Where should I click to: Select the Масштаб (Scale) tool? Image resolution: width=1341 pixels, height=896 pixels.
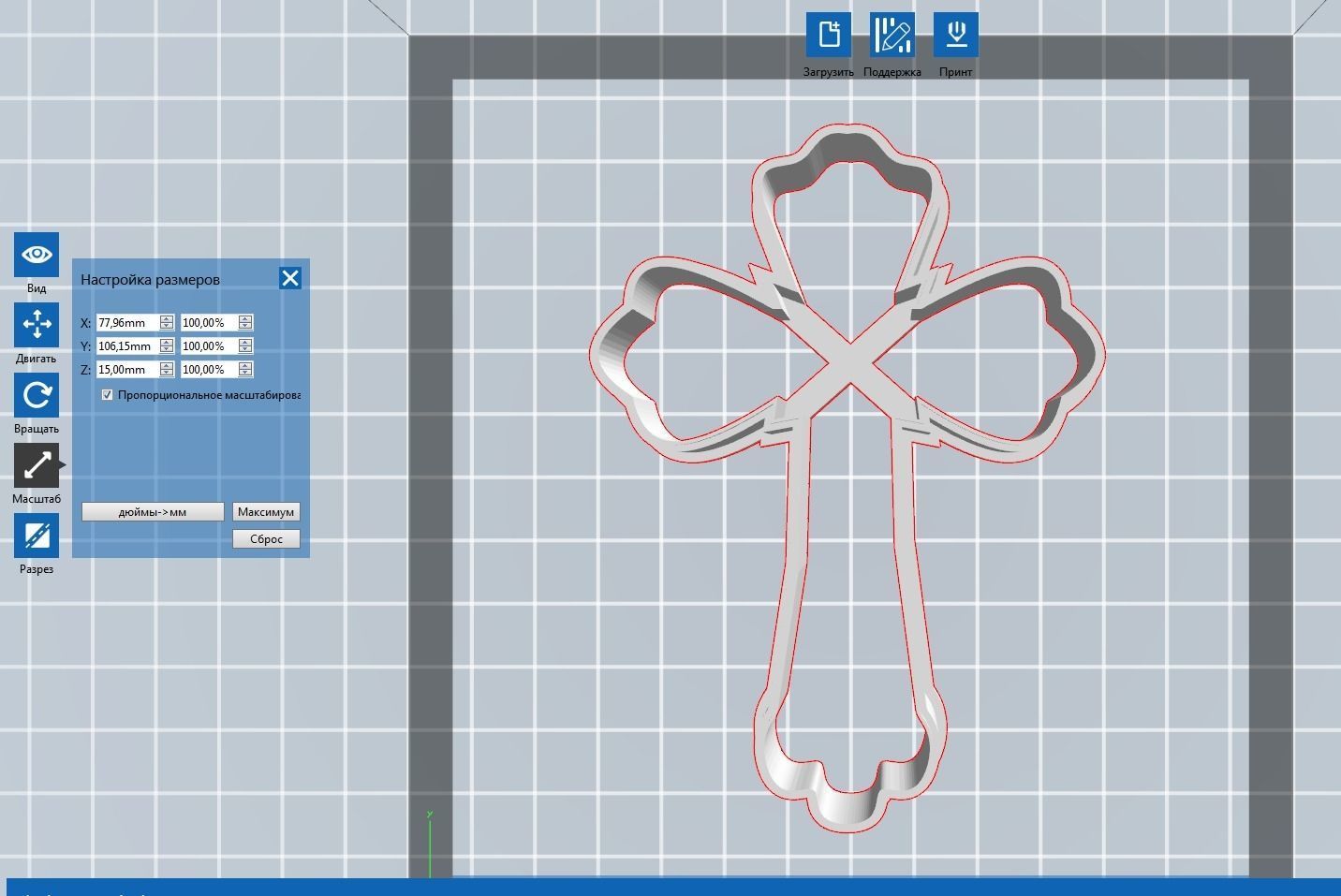[x=37, y=465]
